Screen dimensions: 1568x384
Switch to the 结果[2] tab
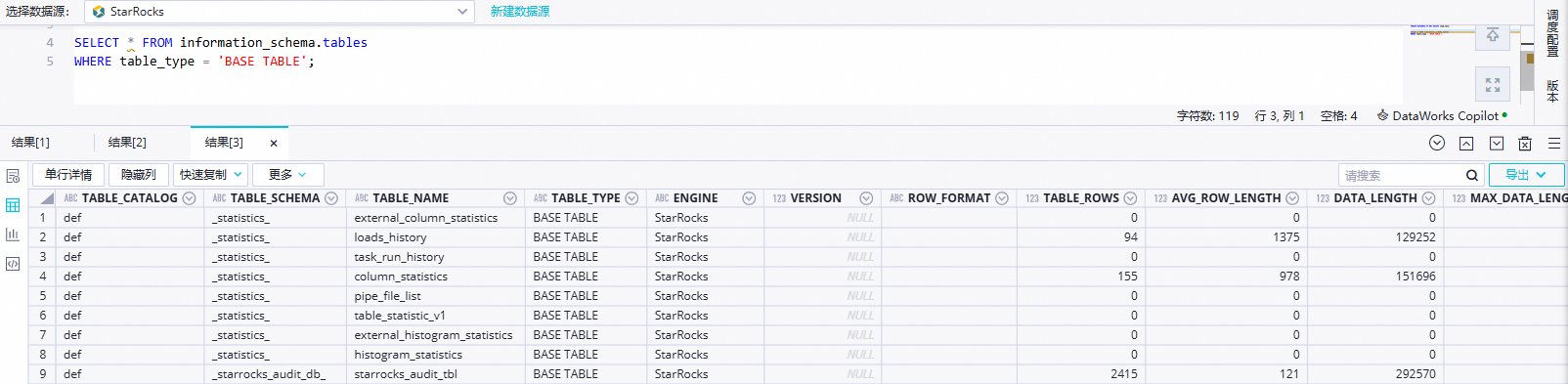(127, 143)
